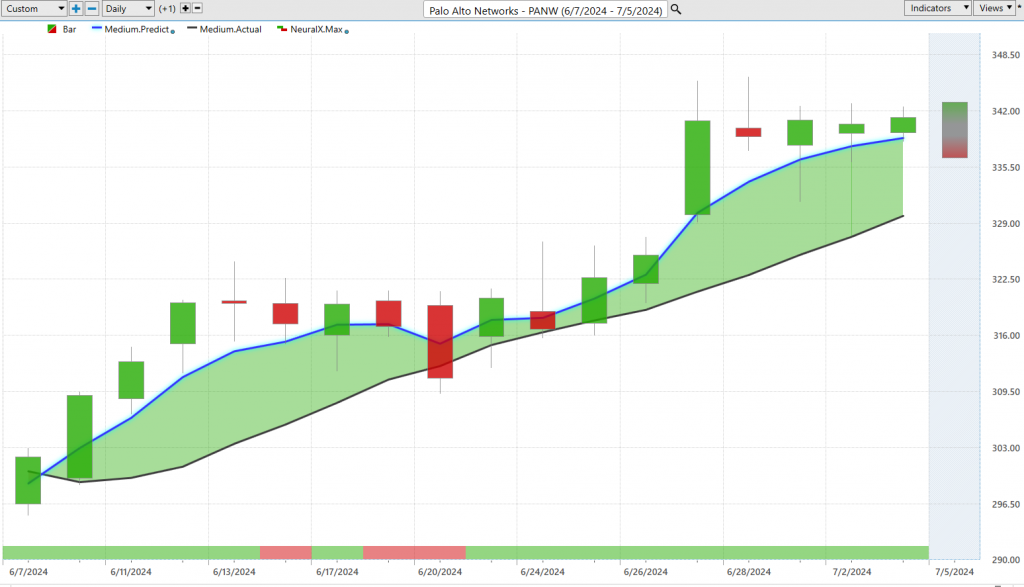Click the 6/17/2024 date axis label
This screenshot has width=1024, height=587.
pyautogui.click(x=337, y=571)
